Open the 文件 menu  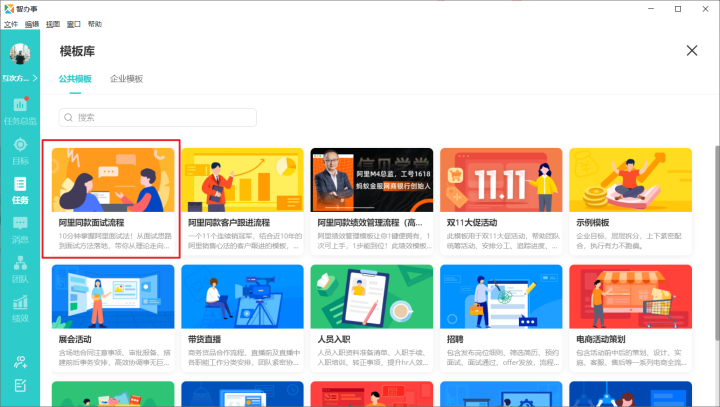(x=11, y=24)
